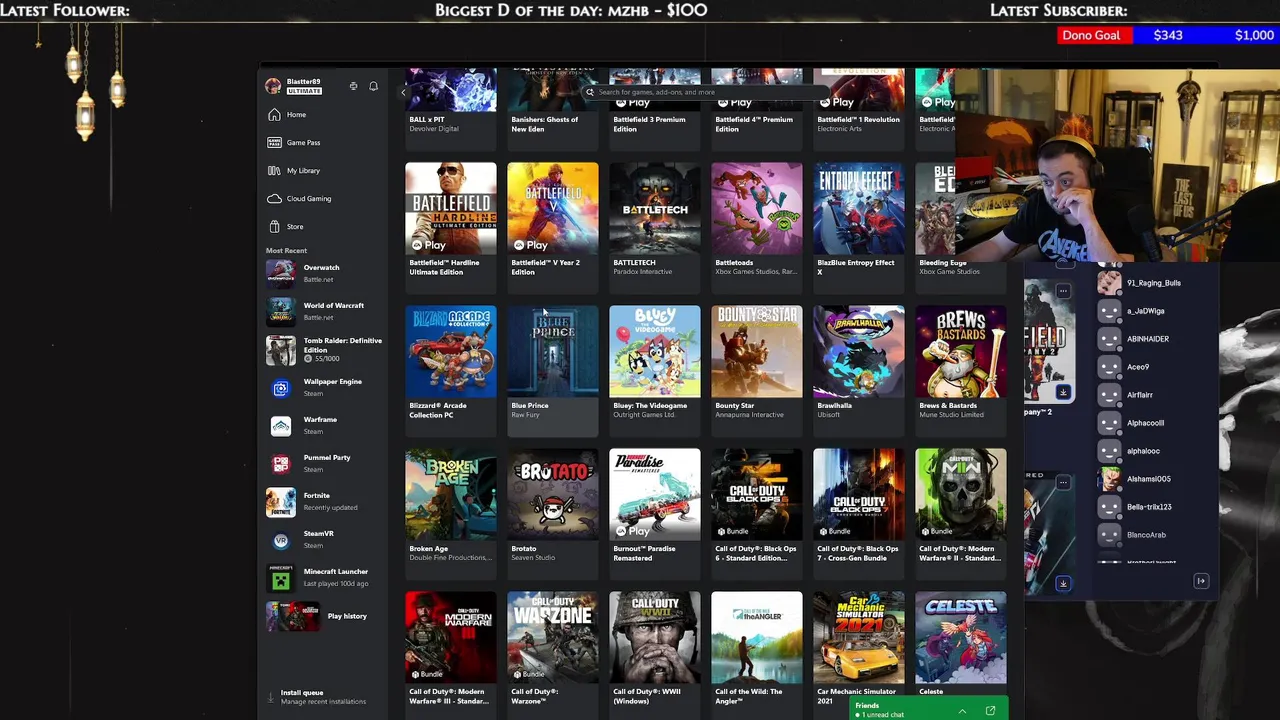Image resolution: width=1280 pixels, height=720 pixels.
Task: Open World of Warcraft from Most Recent
Action: pos(323,311)
